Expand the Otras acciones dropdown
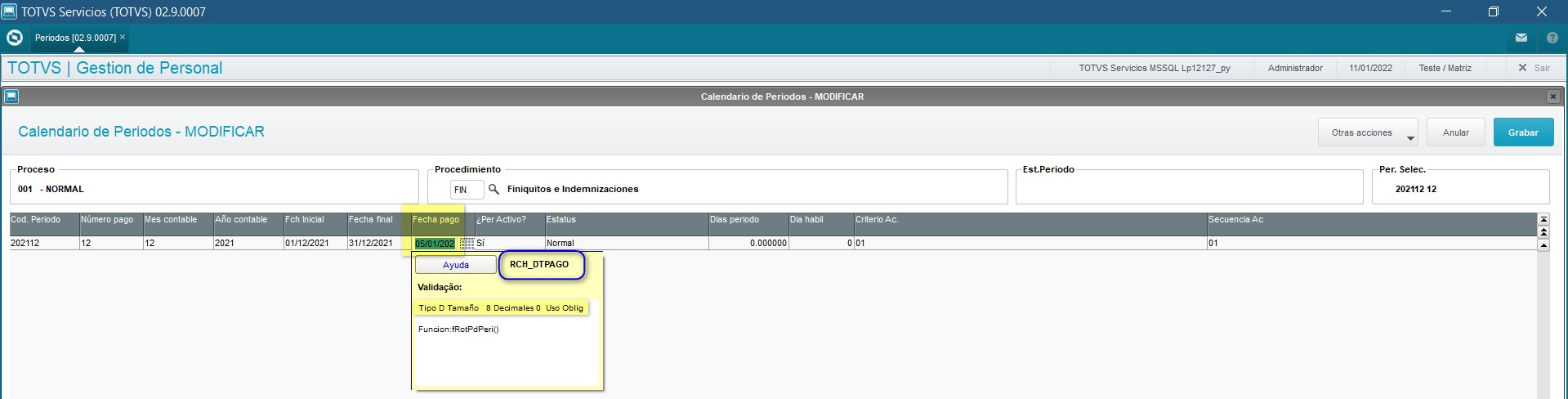This screenshot has height=399, width=1568. [x=1368, y=132]
